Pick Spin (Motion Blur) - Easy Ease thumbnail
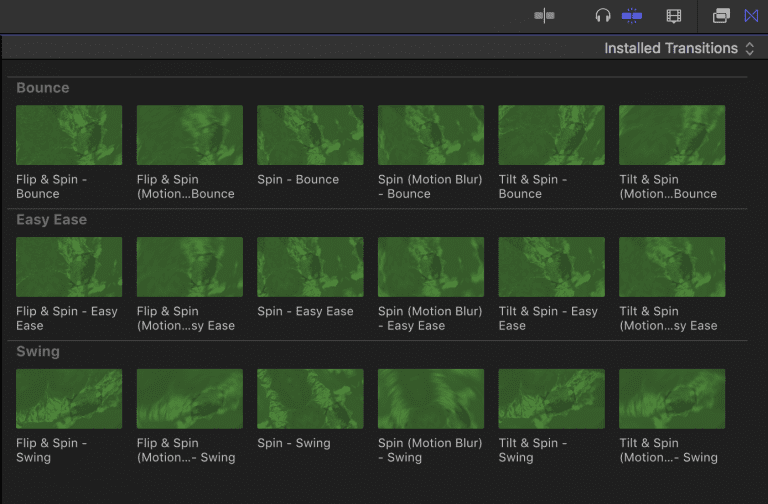 coord(431,267)
